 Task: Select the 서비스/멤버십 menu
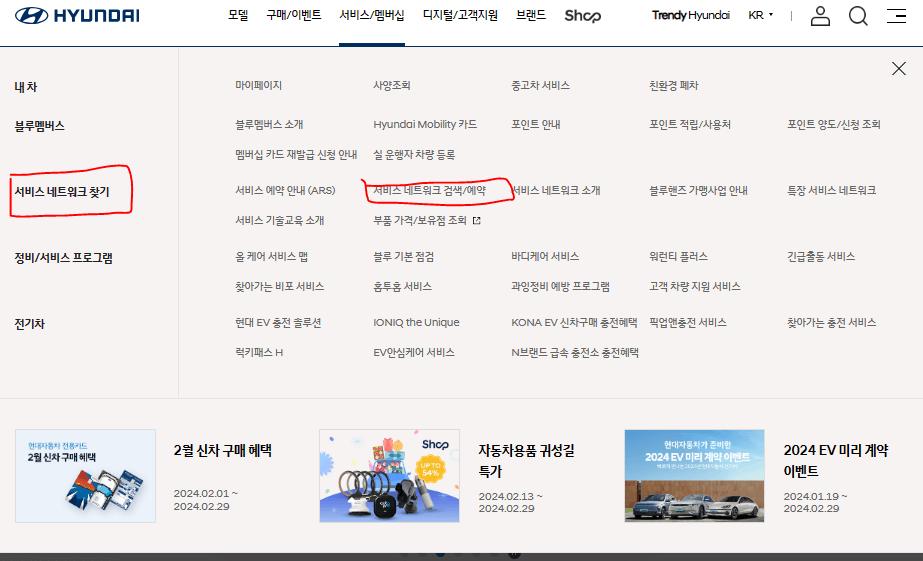(372, 15)
